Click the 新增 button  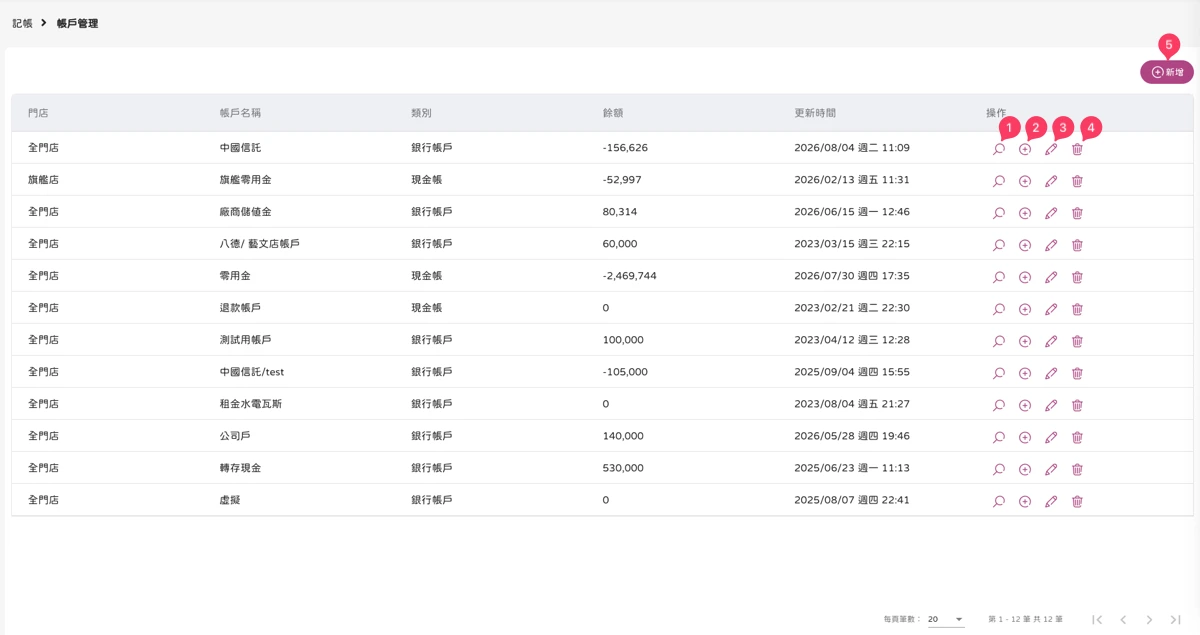pyautogui.click(x=1167, y=72)
